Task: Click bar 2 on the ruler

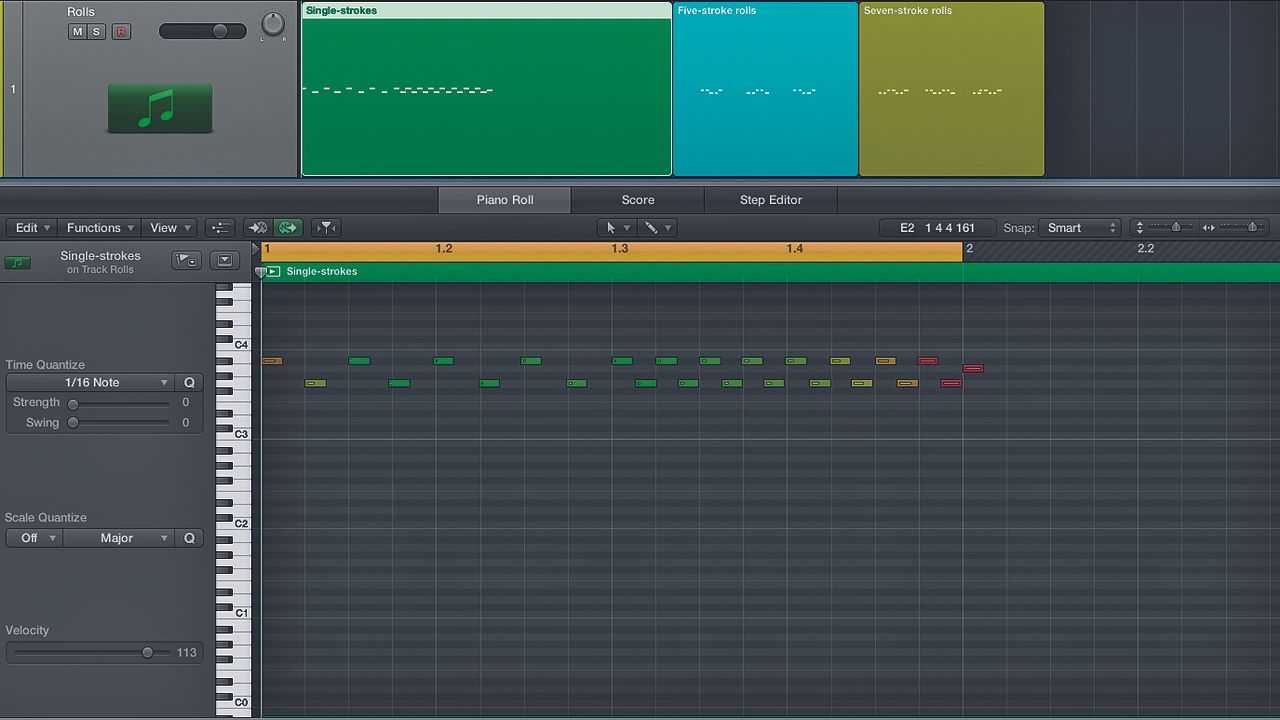Action: (x=969, y=249)
